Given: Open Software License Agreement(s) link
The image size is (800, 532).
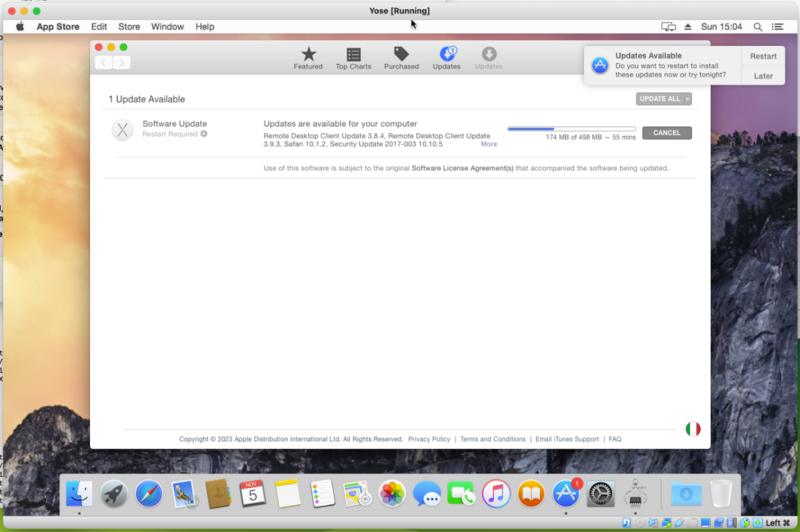Looking at the screenshot, I should [x=462, y=168].
